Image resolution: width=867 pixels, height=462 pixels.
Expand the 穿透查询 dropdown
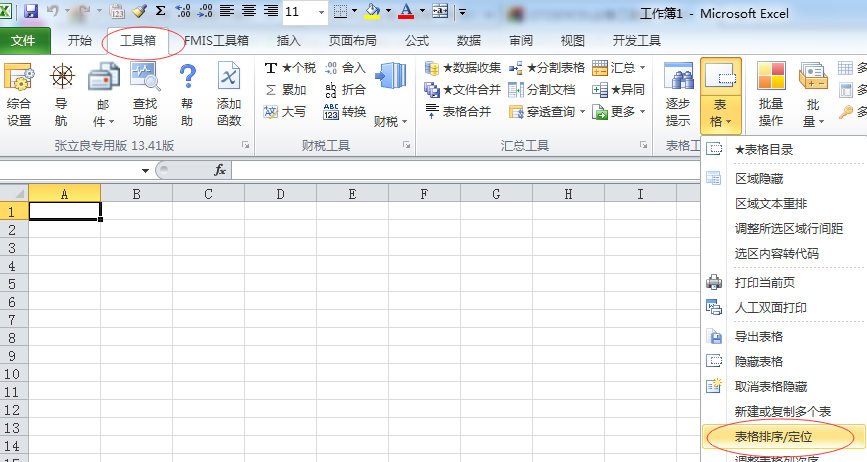tap(582, 112)
